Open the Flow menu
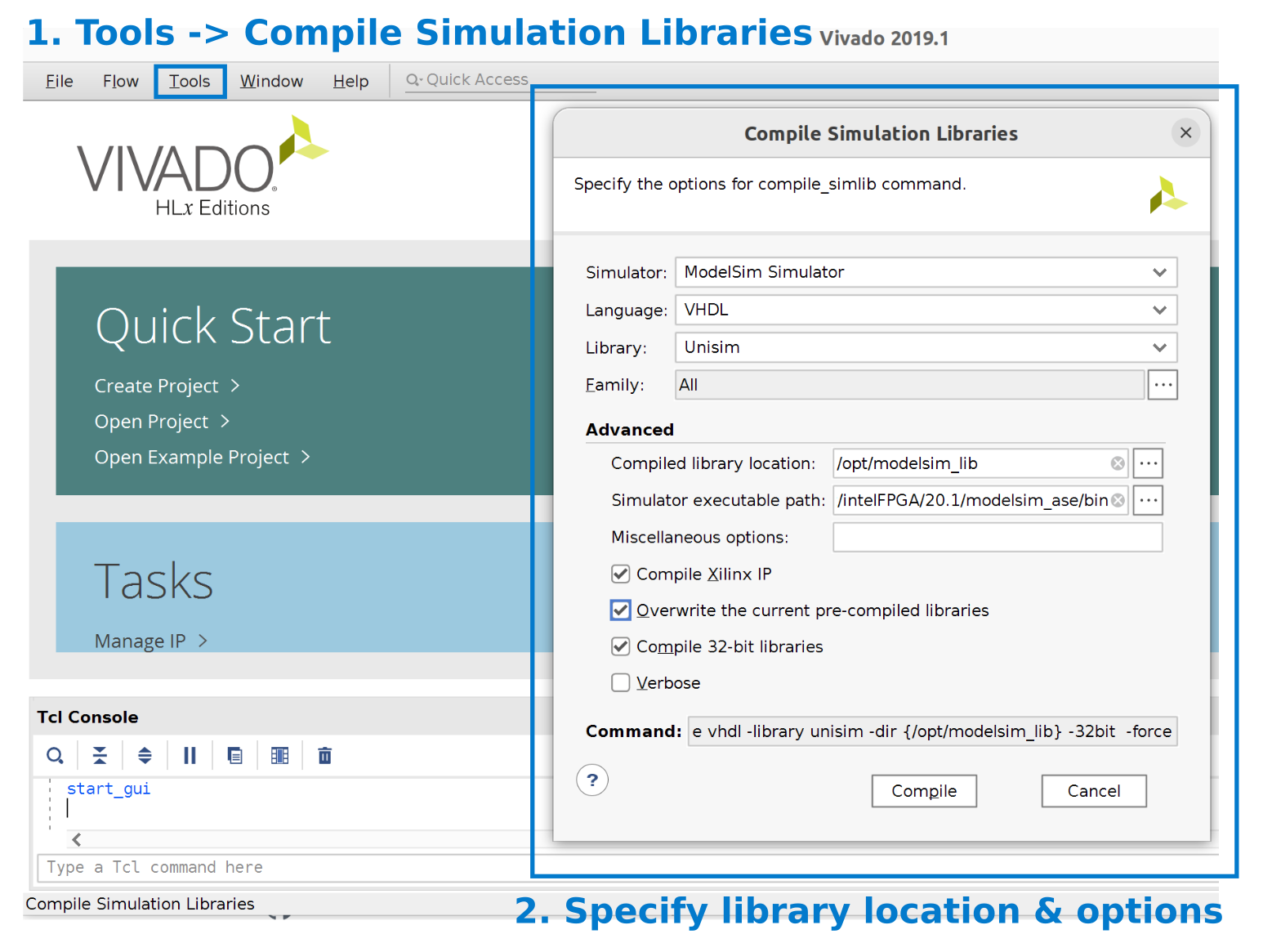Image resolution: width=1272 pixels, height=952 pixels. (x=121, y=82)
